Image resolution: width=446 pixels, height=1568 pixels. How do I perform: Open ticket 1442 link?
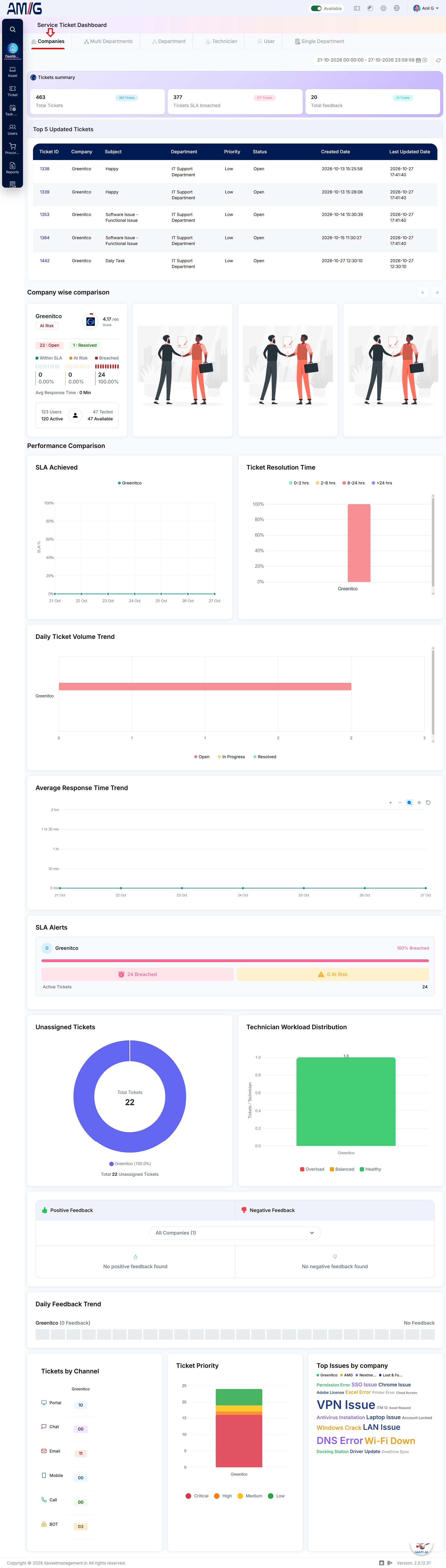(44, 261)
